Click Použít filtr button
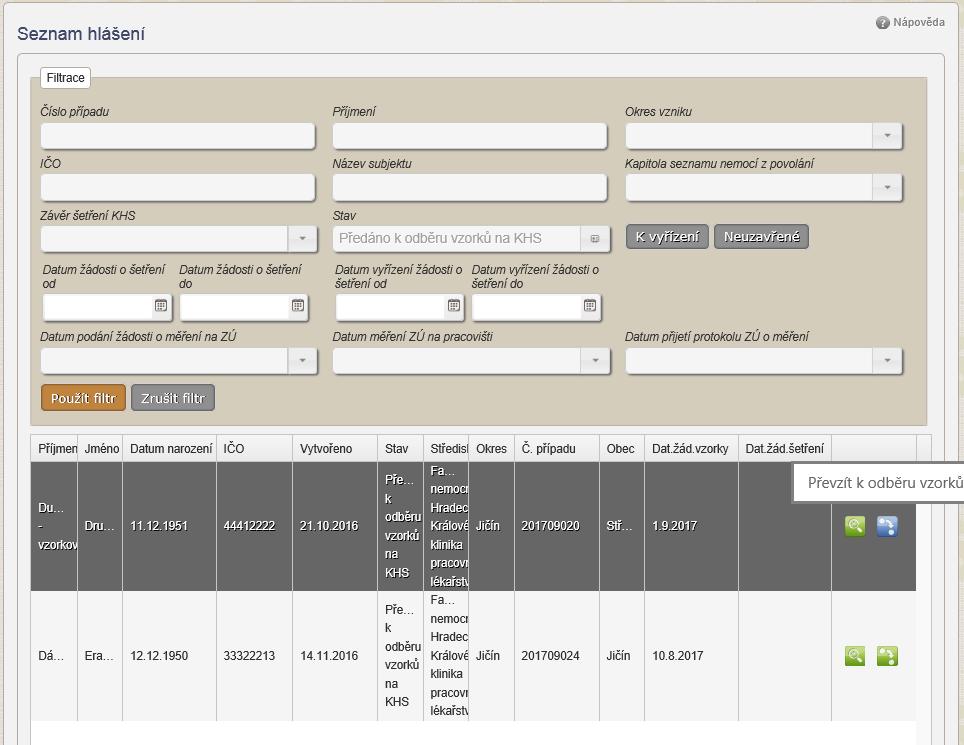 (x=84, y=398)
